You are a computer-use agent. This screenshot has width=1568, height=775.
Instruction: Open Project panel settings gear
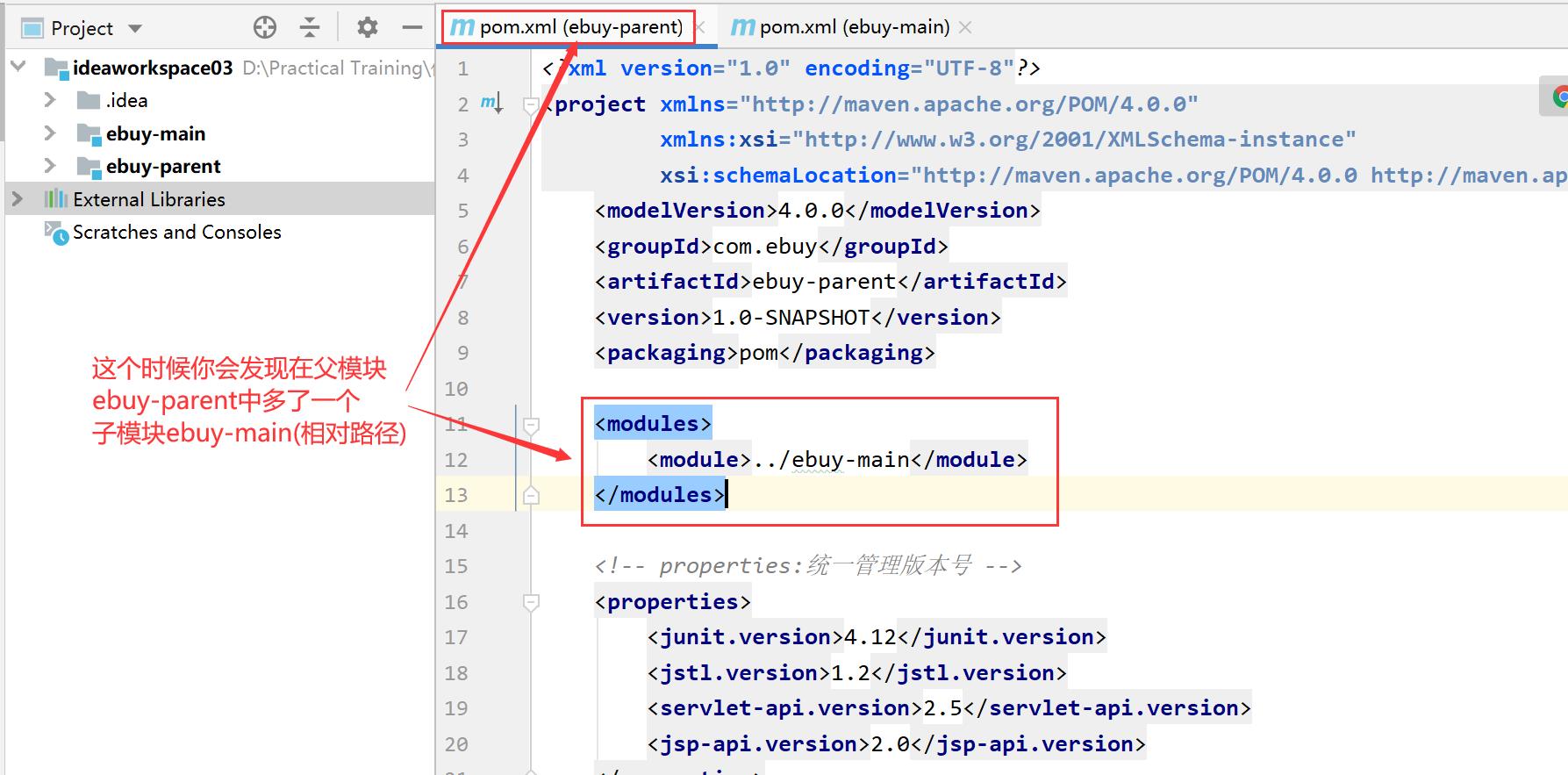click(367, 28)
